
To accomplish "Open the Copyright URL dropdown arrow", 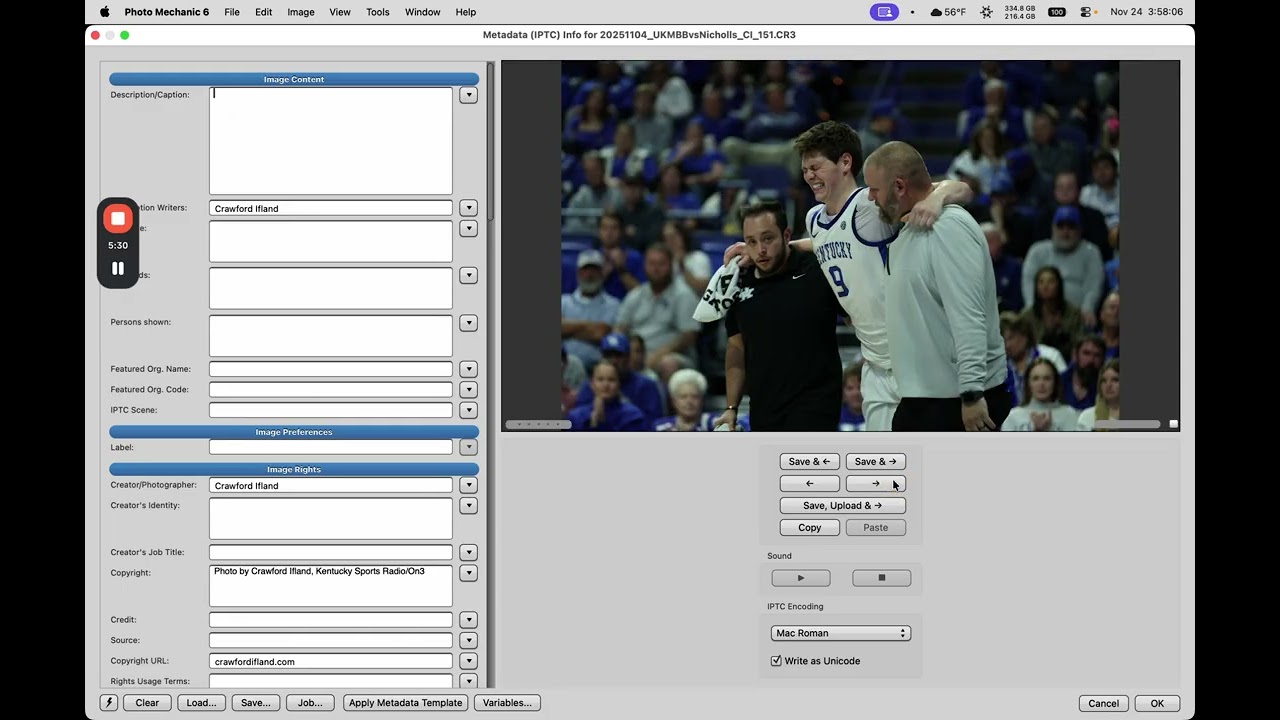I will point(468,661).
